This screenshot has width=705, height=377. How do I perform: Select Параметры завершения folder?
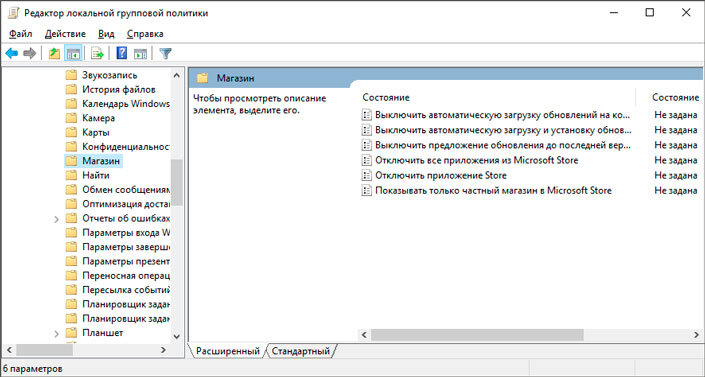tap(126, 247)
